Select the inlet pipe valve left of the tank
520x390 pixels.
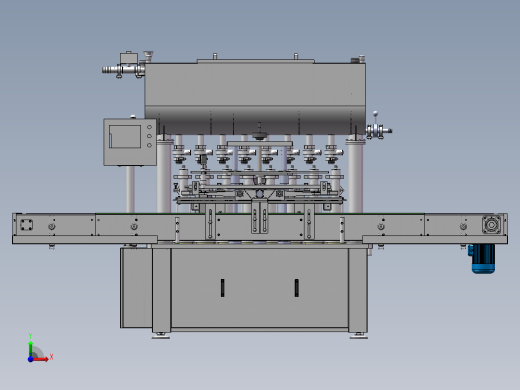tap(123, 66)
